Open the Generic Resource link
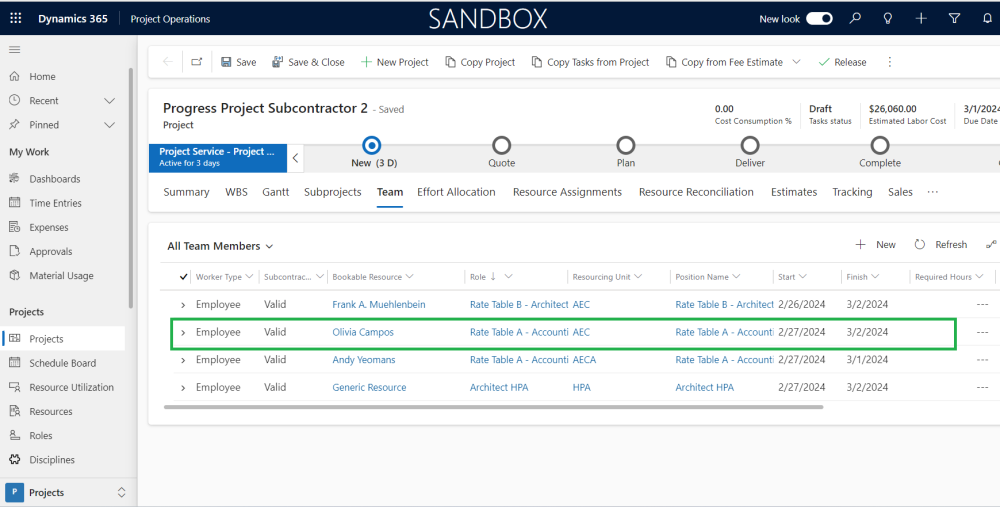The height and width of the screenshot is (507, 1000). click(369, 388)
